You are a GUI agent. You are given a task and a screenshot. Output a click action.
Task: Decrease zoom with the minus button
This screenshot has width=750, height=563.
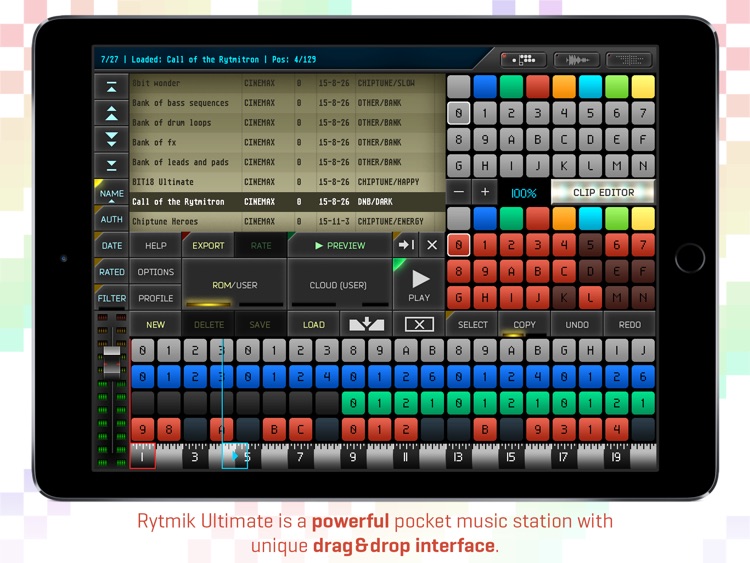point(459,192)
